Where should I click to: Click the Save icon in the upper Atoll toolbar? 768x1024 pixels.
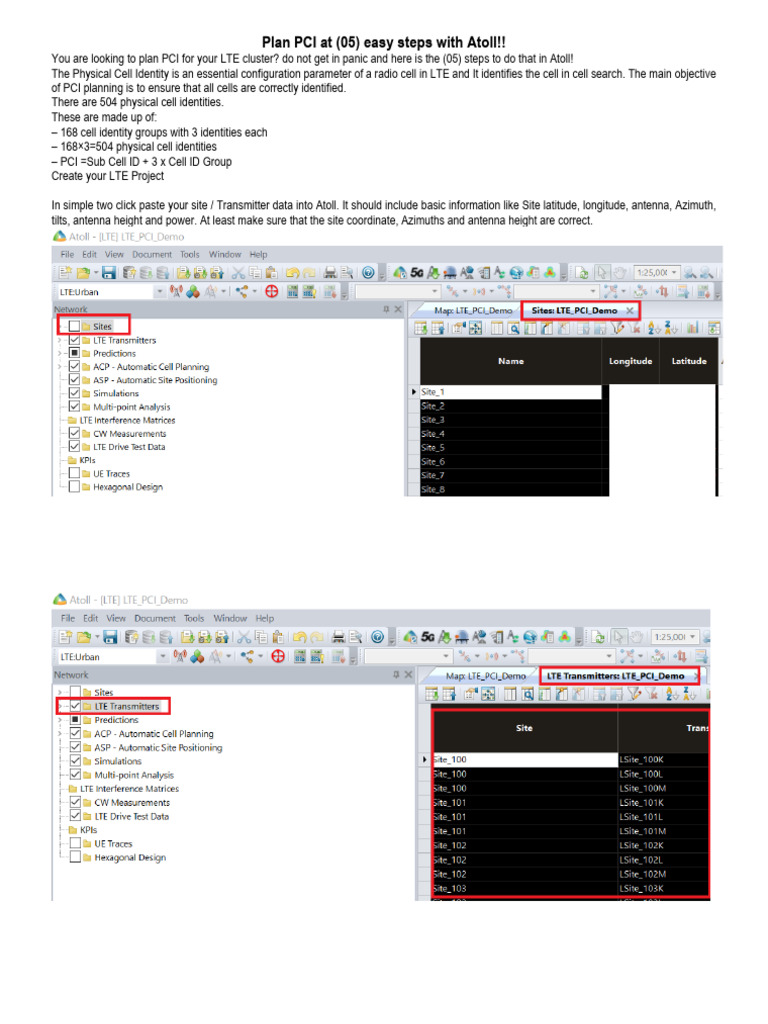click(x=108, y=272)
